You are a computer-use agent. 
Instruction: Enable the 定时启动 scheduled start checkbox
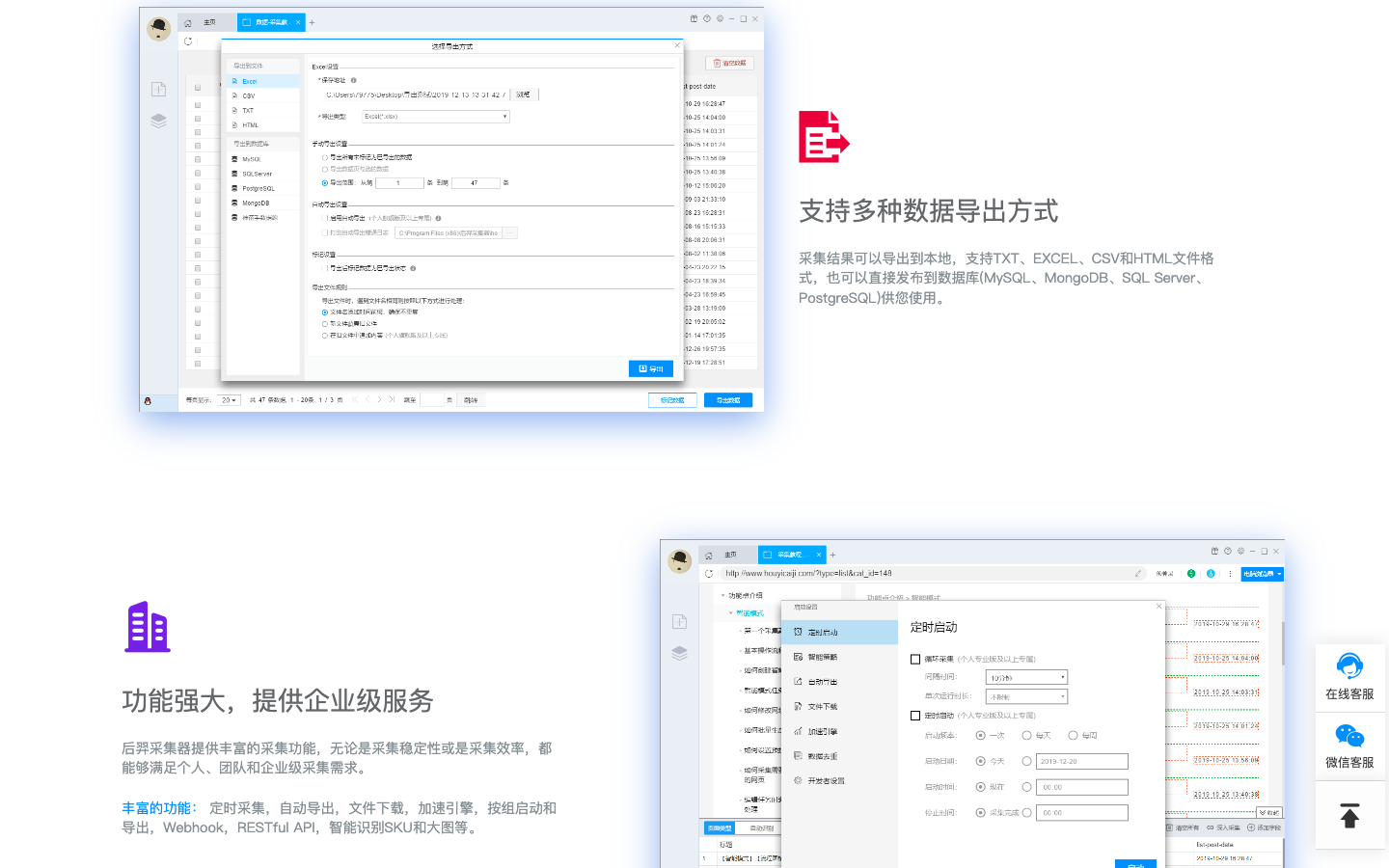point(915,716)
